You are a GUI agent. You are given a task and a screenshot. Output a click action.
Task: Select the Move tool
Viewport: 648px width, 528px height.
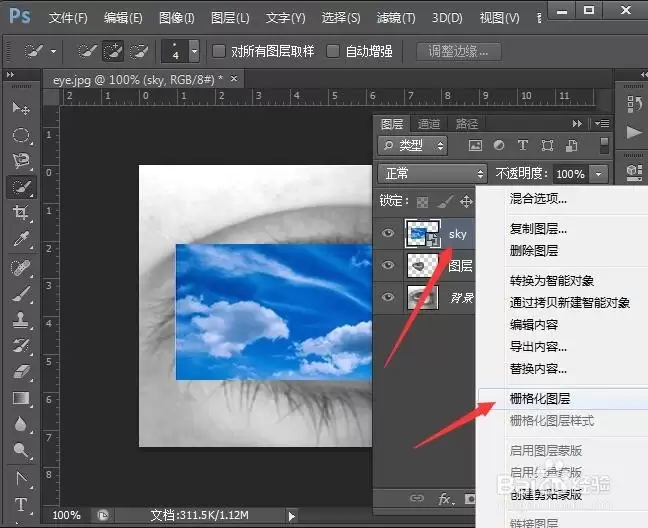(21, 108)
